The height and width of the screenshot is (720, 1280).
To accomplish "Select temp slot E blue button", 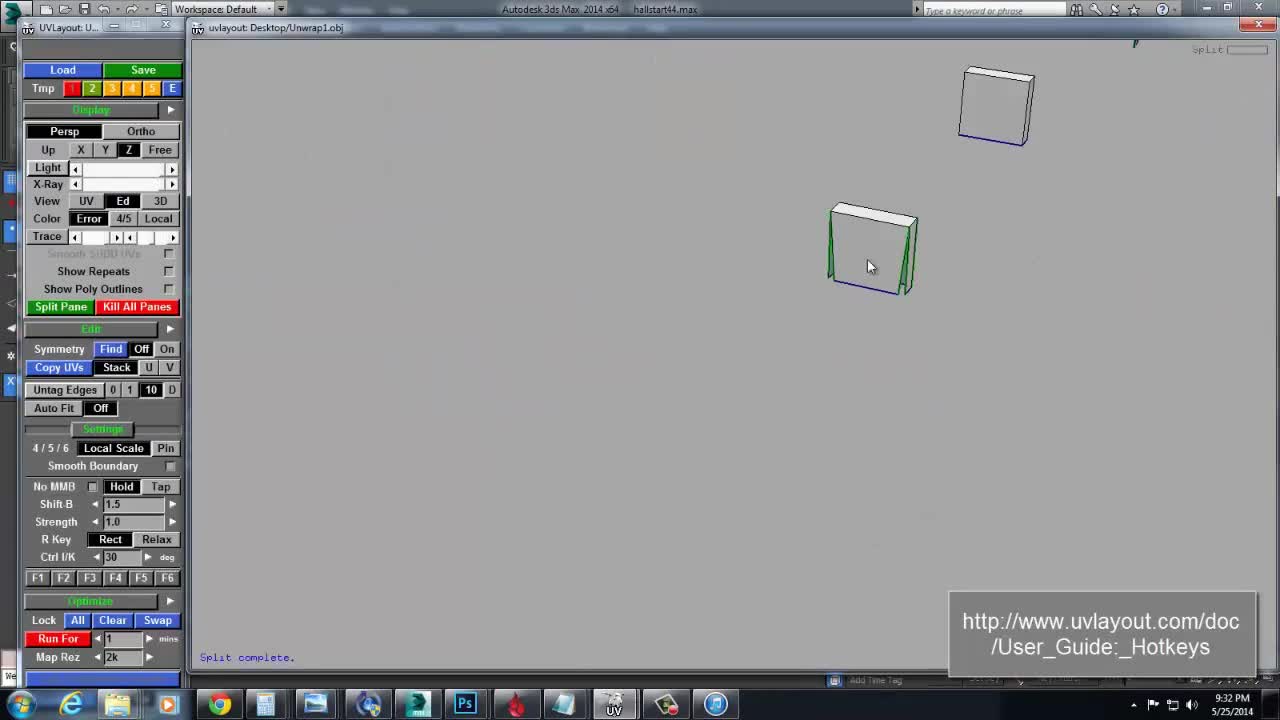I will (172, 88).
